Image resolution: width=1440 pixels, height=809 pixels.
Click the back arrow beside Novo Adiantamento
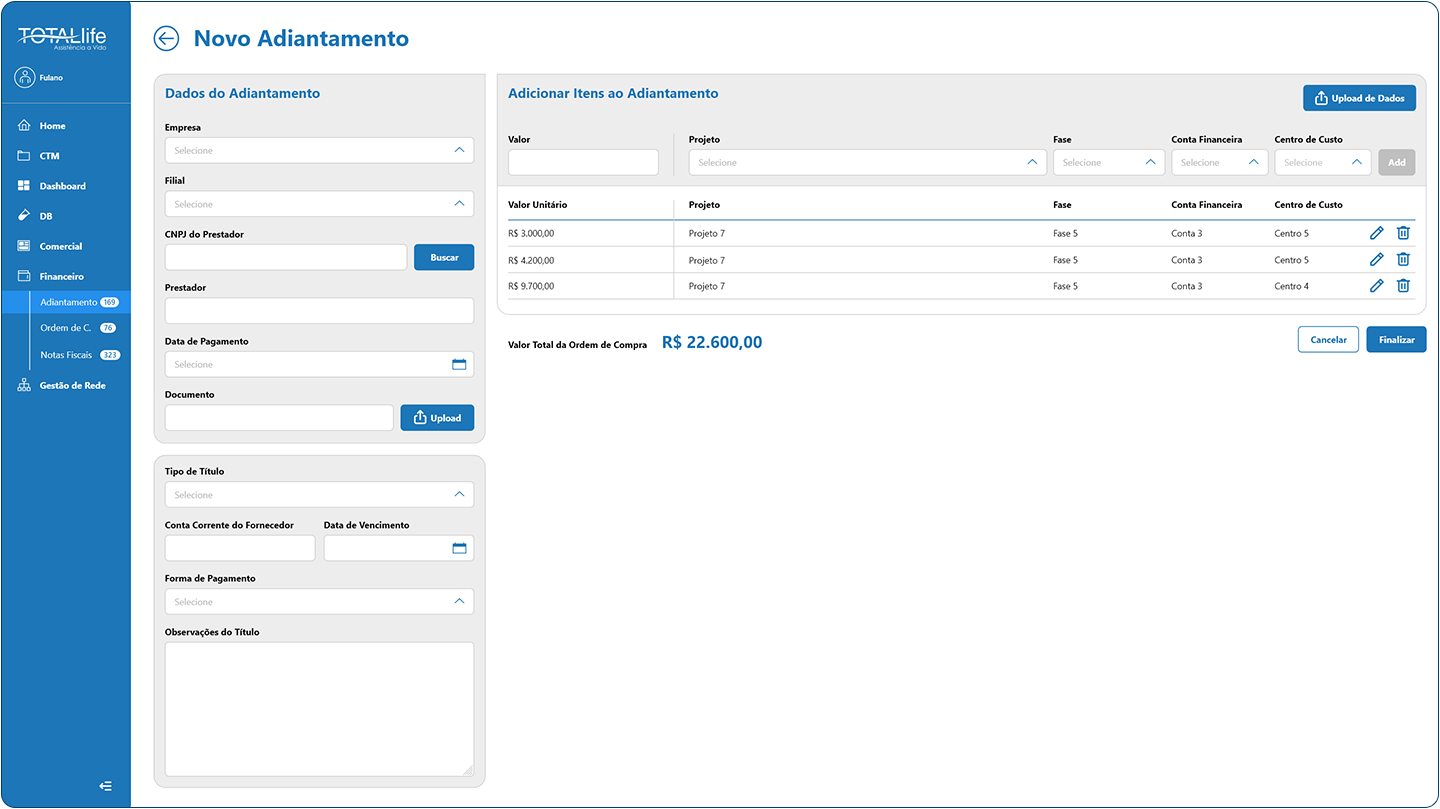click(166, 39)
